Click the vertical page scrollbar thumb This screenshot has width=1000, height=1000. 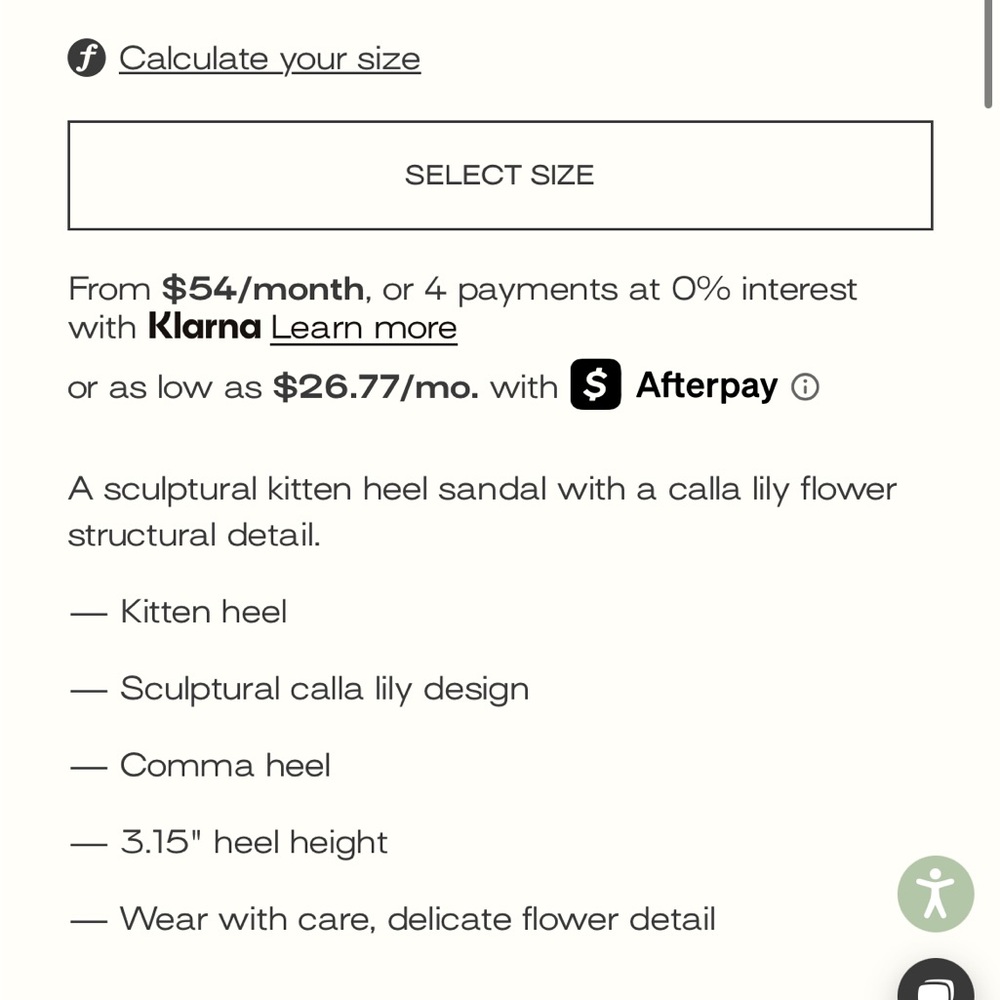click(988, 54)
